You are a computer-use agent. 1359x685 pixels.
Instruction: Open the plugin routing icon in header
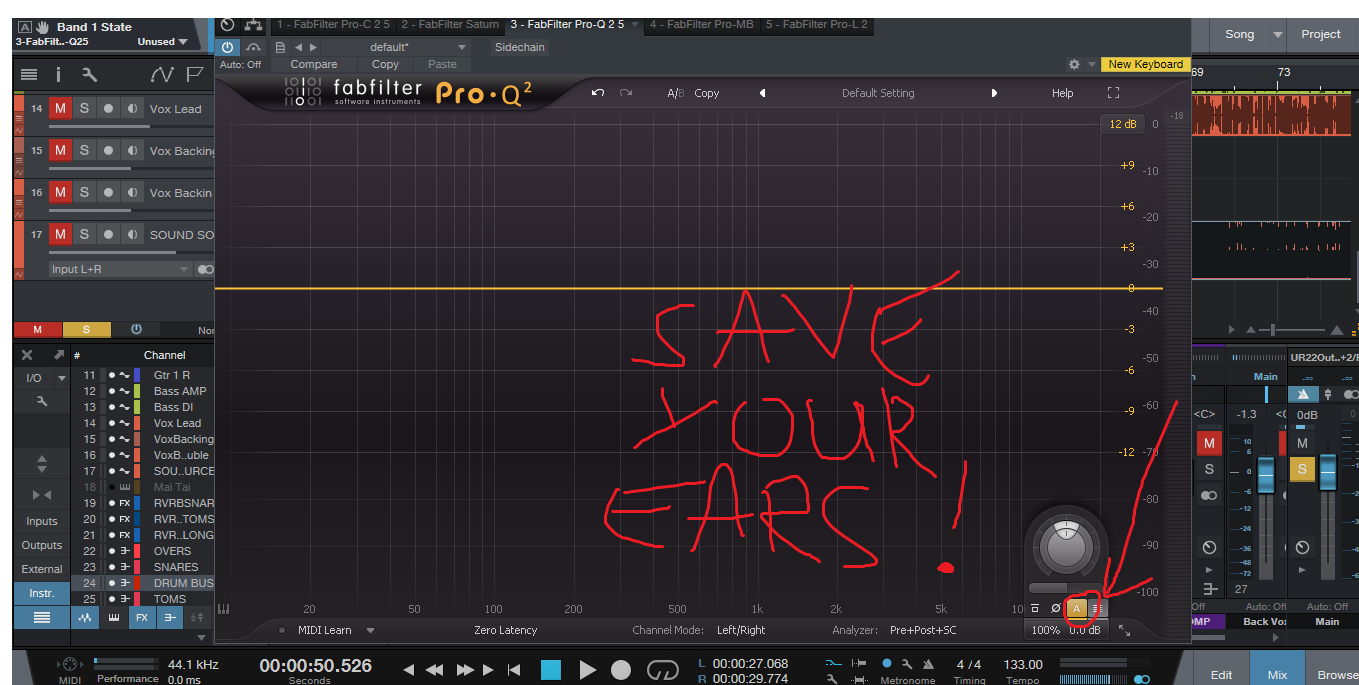coord(254,24)
